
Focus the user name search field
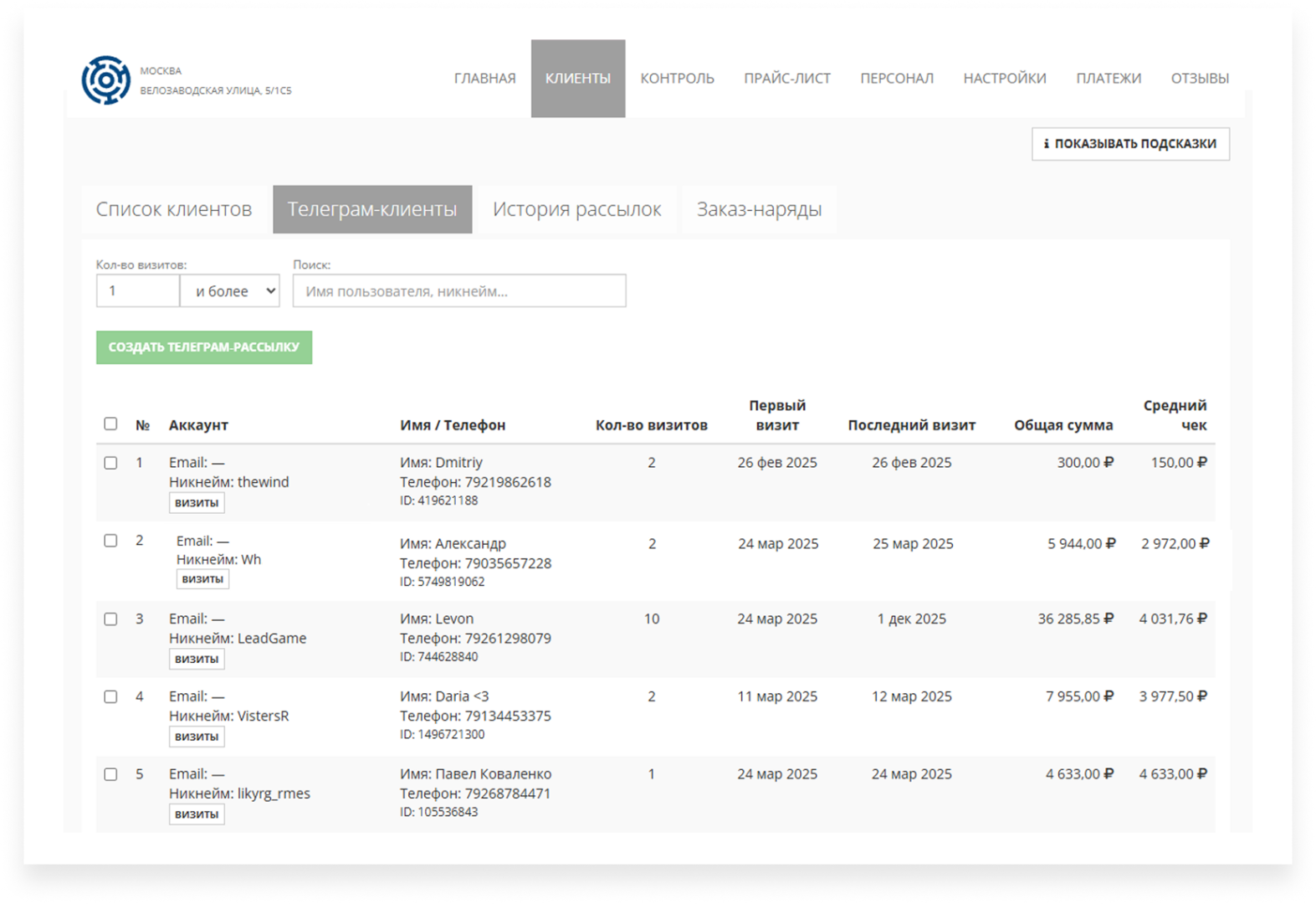458,291
